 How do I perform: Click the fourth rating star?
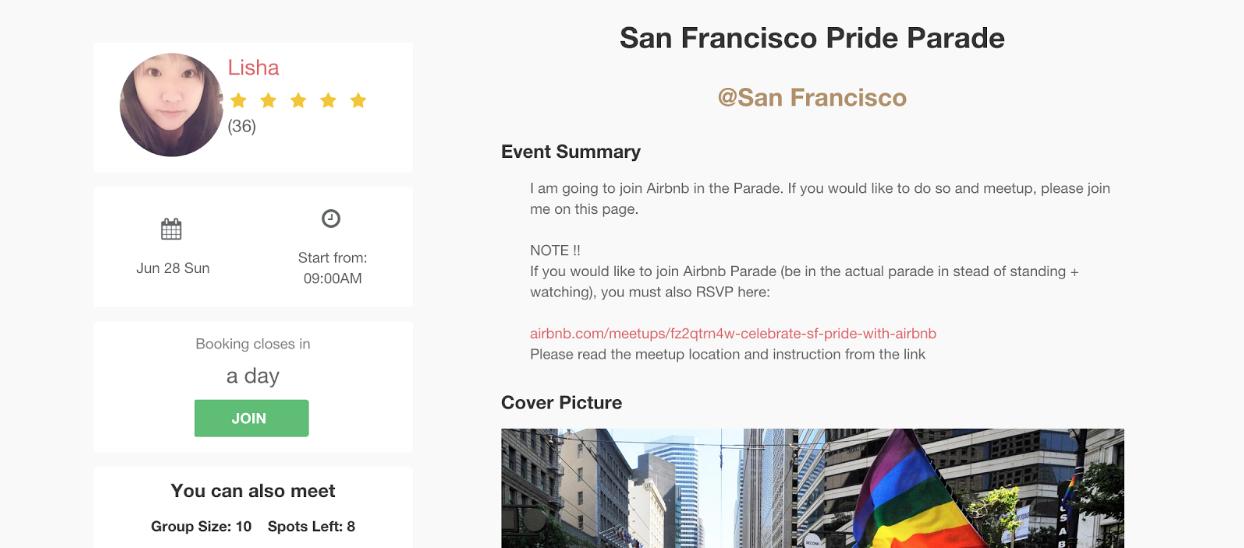tap(328, 100)
